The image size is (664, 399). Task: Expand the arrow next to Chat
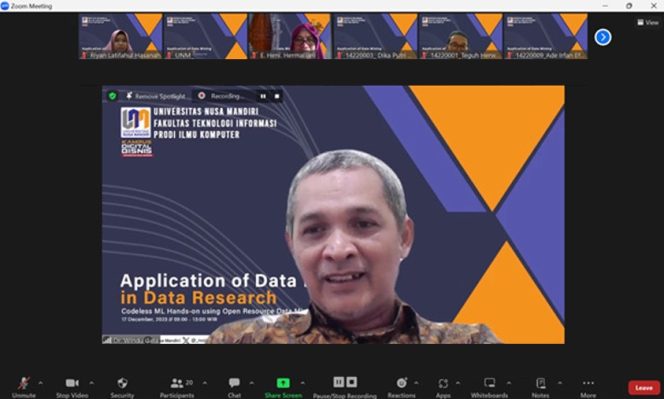click(x=252, y=383)
